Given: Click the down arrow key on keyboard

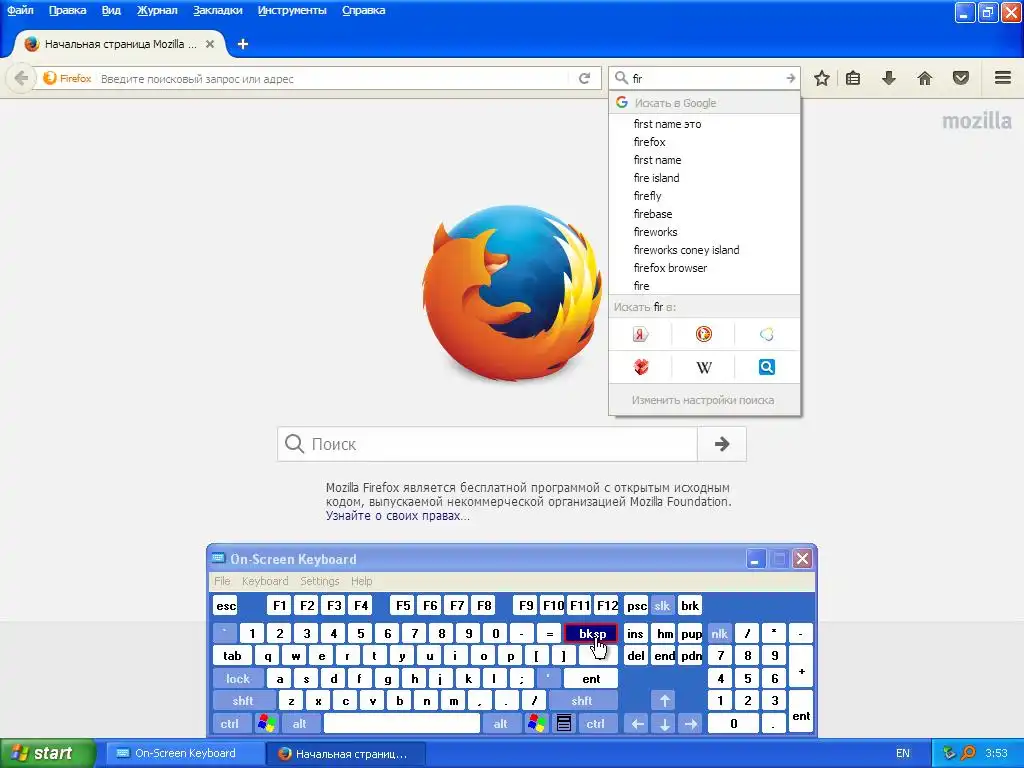Looking at the screenshot, I should [x=664, y=723].
